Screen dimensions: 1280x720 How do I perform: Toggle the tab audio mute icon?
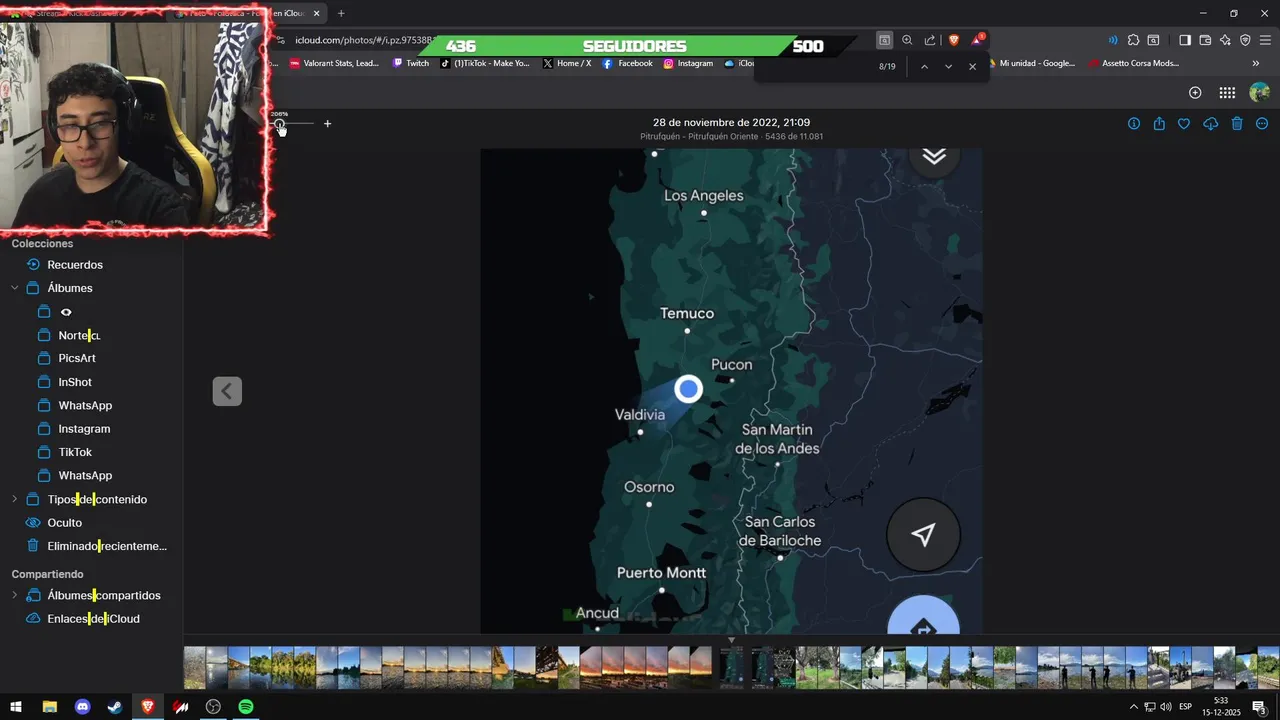(x=1113, y=40)
